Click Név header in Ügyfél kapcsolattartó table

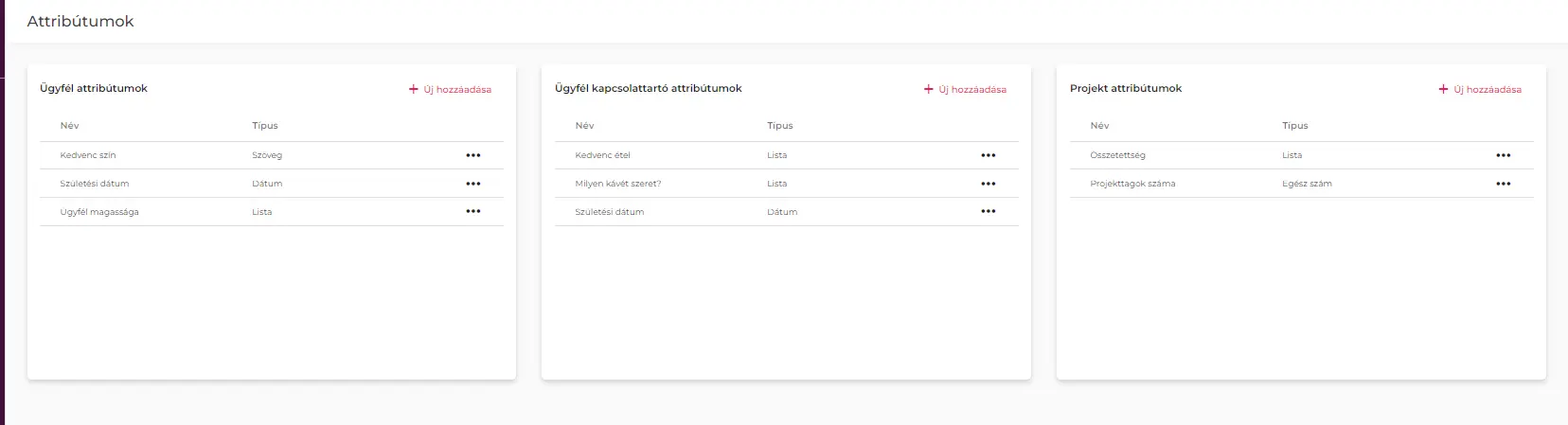coord(585,126)
